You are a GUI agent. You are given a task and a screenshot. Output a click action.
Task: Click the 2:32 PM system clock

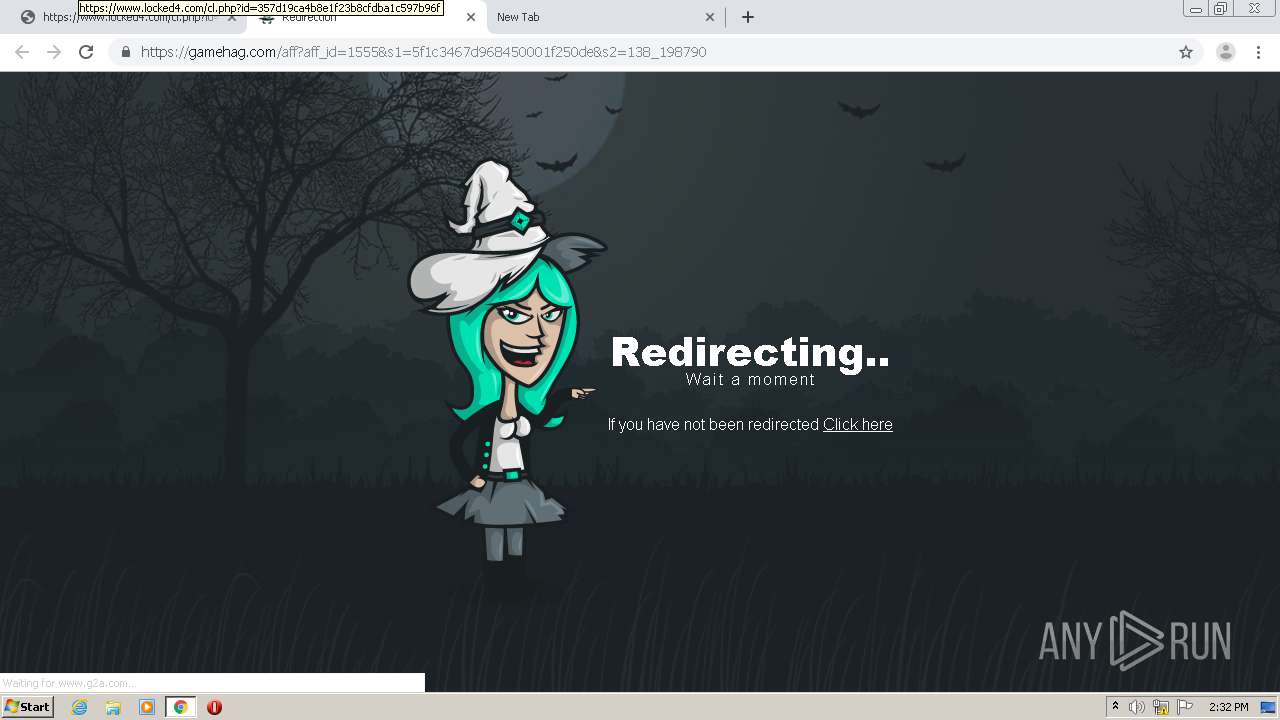pyautogui.click(x=1228, y=707)
